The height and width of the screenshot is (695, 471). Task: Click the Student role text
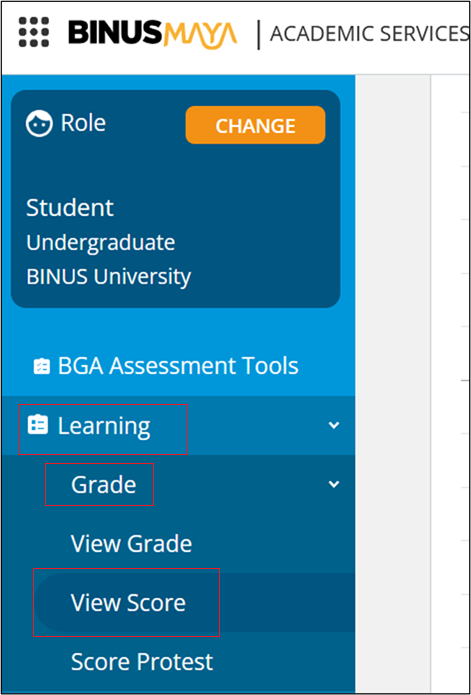tap(70, 208)
